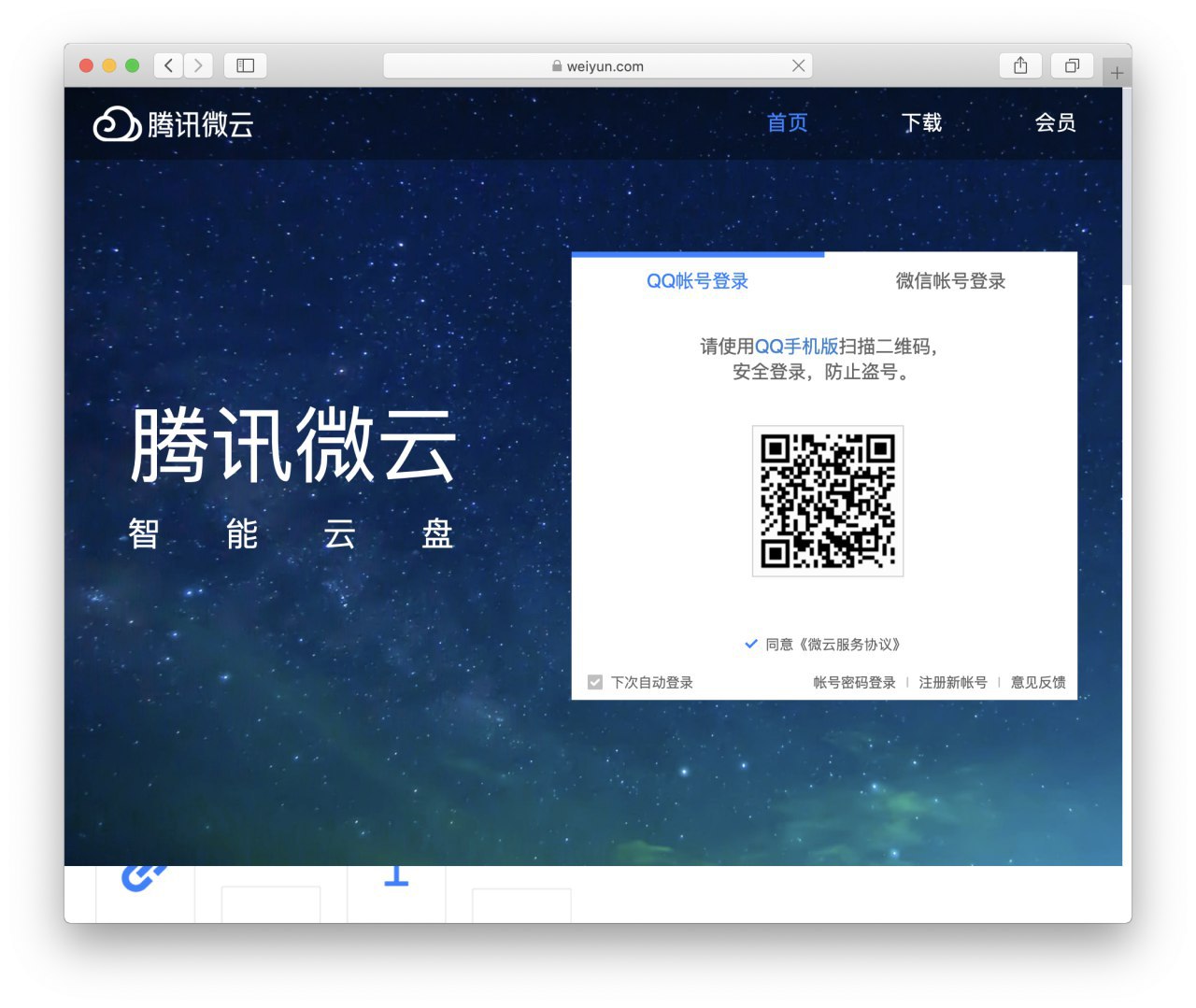
Task: Uncheck 下次自动登录 checkbox
Action: (595, 682)
